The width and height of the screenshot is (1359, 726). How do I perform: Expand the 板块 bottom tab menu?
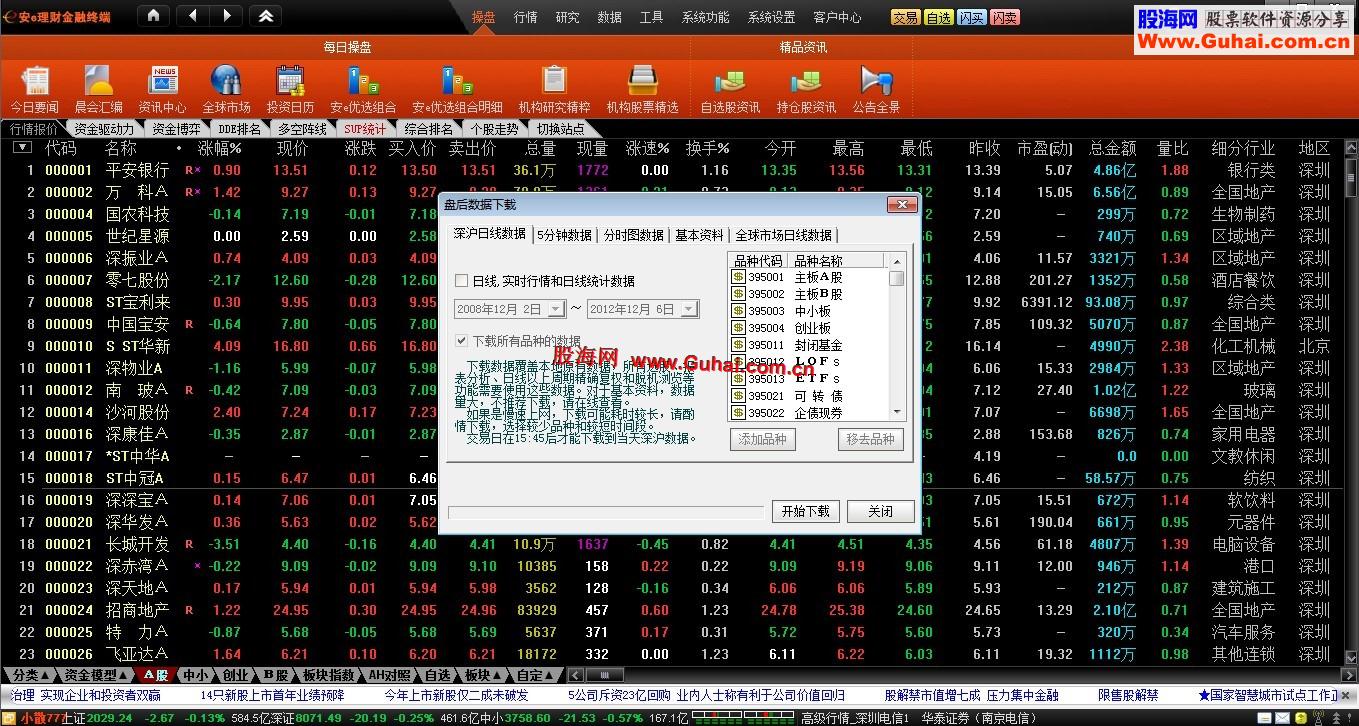click(483, 675)
